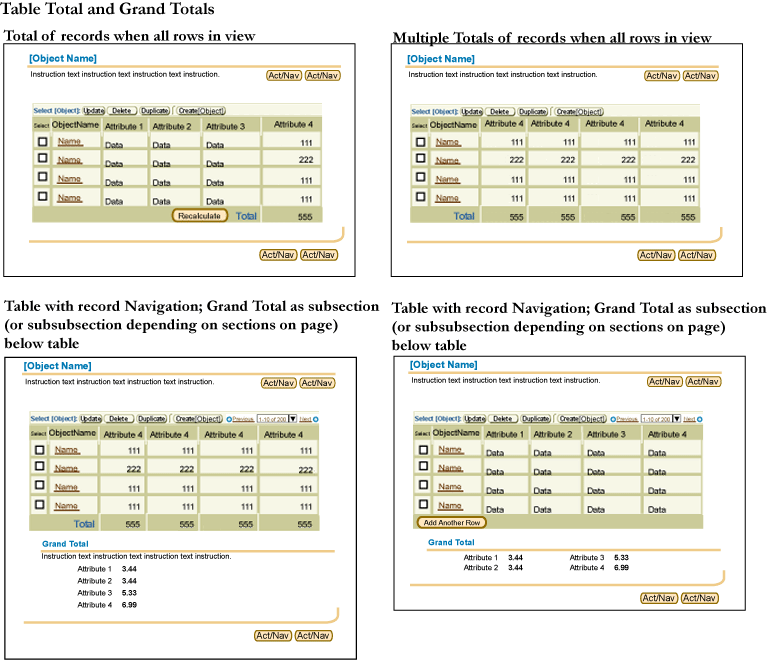768x666 pixels.
Task: Tick the first row checkbox in 'Multiple Totals' table
Action: [x=421, y=142]
